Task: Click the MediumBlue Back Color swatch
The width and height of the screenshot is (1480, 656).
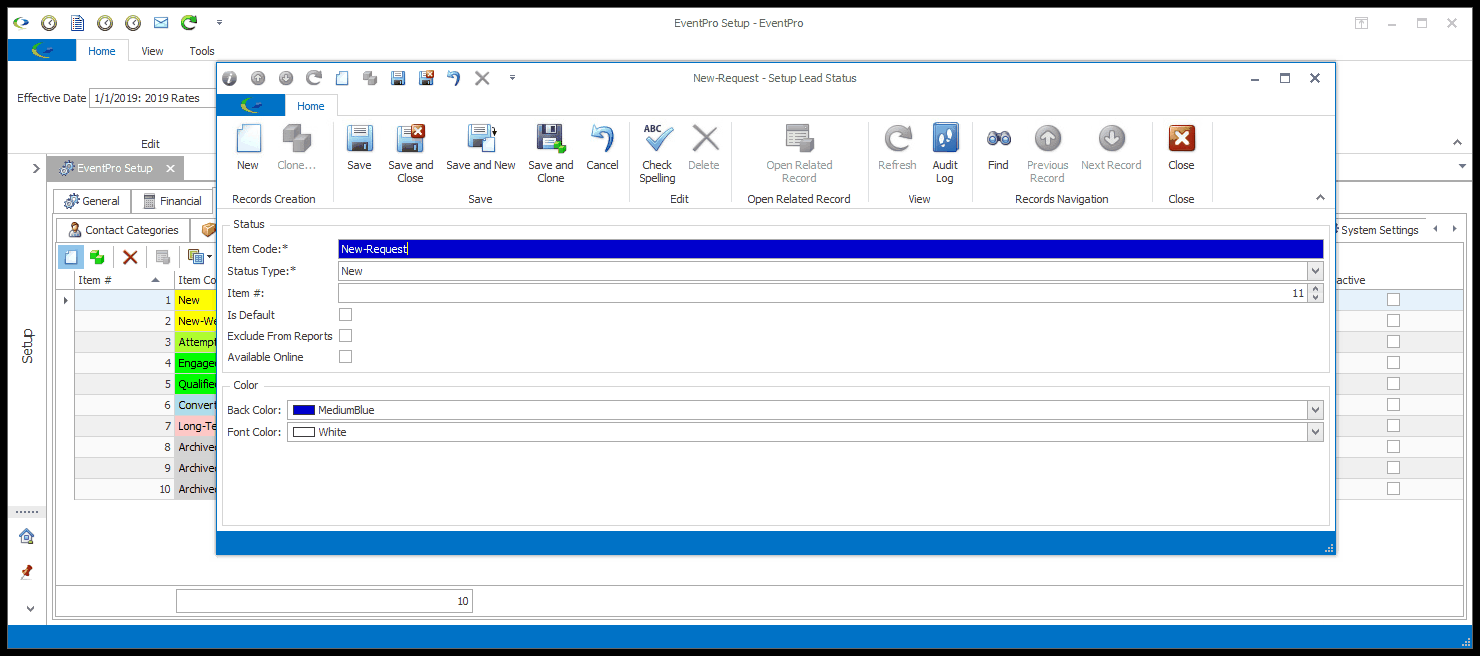Action: click(303, 410)
